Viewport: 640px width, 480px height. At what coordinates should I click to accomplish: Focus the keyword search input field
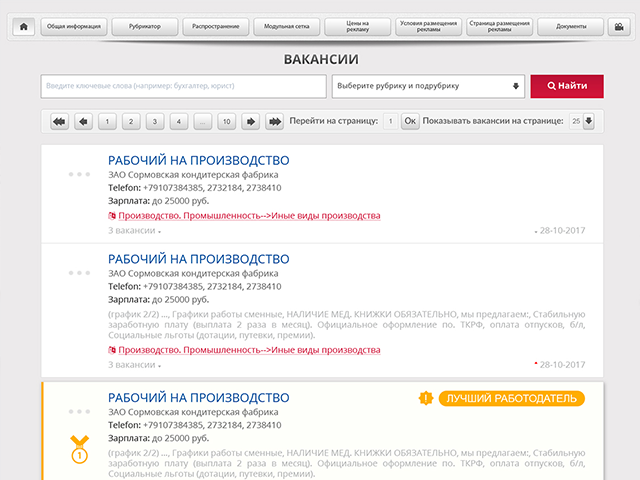pyautogui.click(x=184, y=86)
